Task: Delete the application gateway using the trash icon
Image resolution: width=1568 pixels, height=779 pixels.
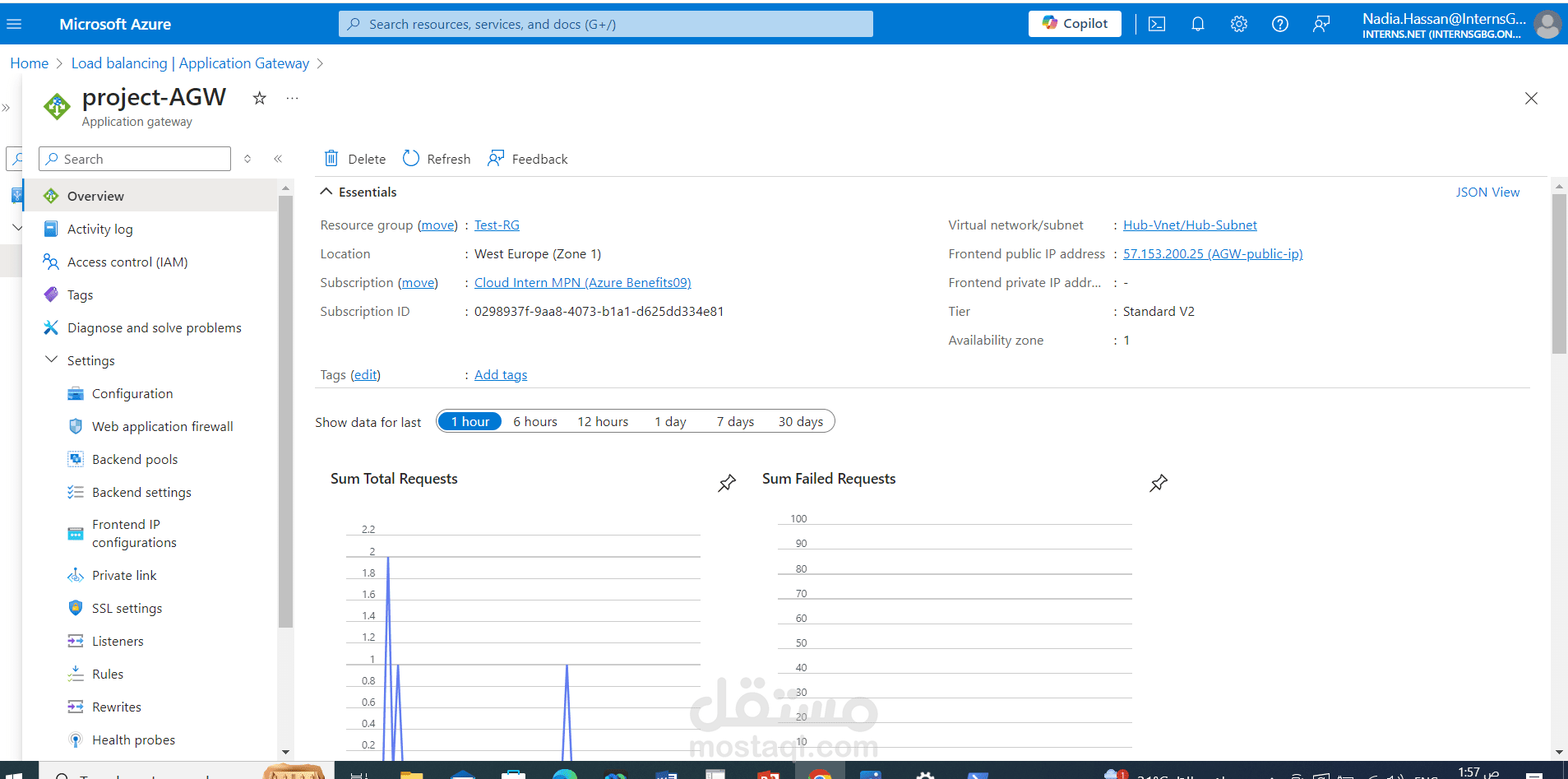Action: point(353,158)
